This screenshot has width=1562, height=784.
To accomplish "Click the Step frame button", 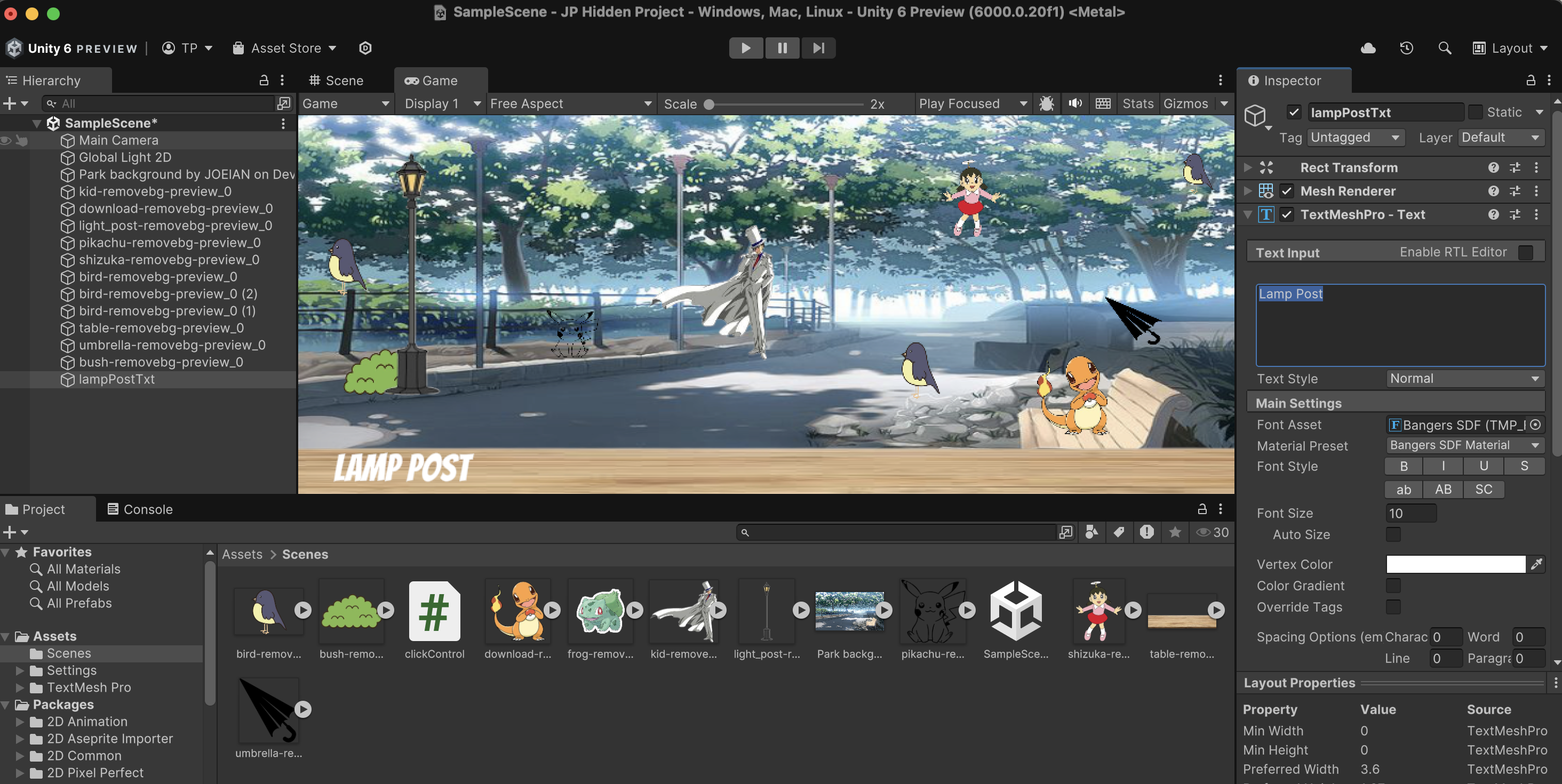I will click(x=818, y=48).
